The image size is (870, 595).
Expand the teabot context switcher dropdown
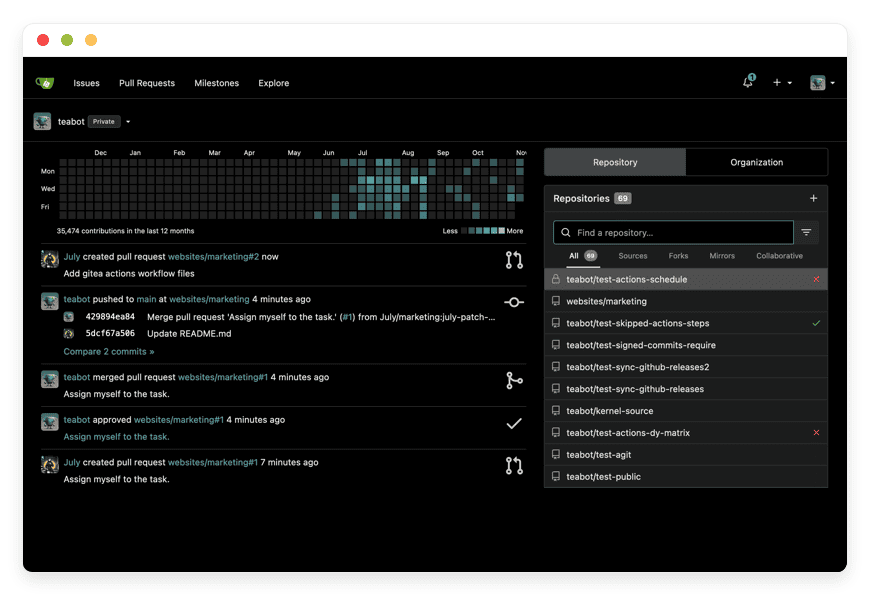(128, 122)
